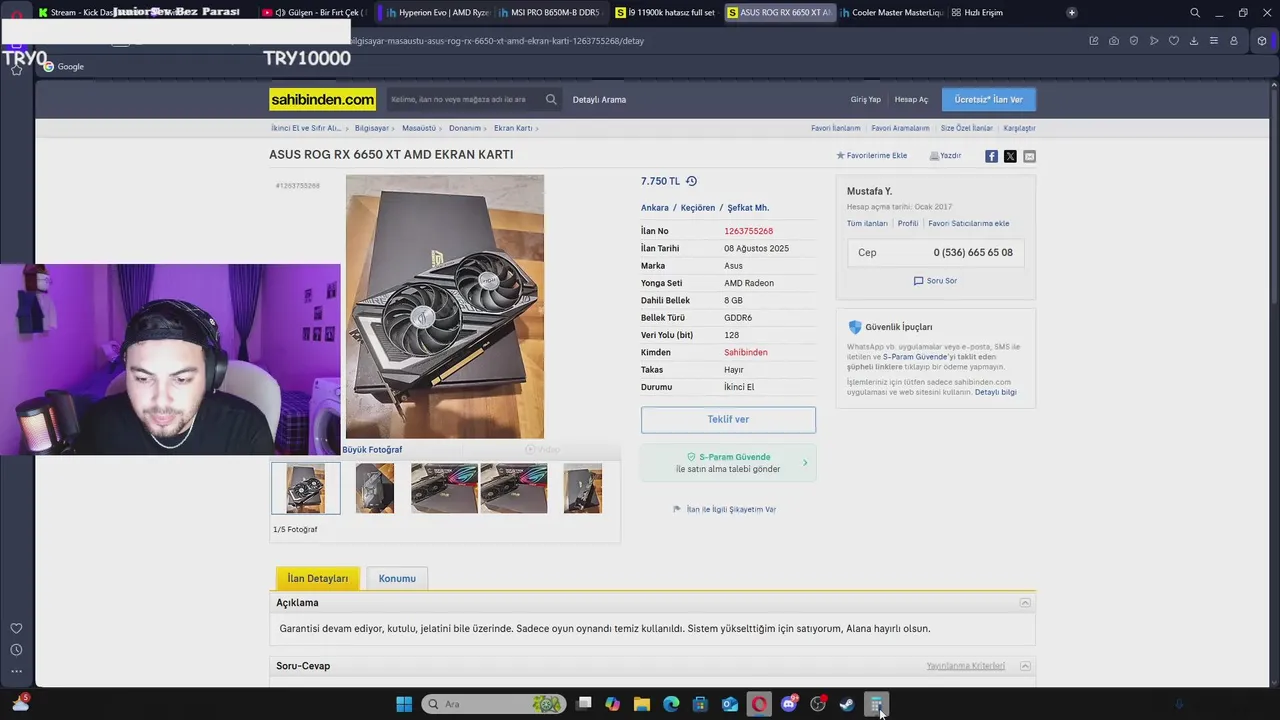Open Opera snapshot camera icon
Image resolution: width=1280 pixels, height=720 pixels.
click(x=1114, y=41)
